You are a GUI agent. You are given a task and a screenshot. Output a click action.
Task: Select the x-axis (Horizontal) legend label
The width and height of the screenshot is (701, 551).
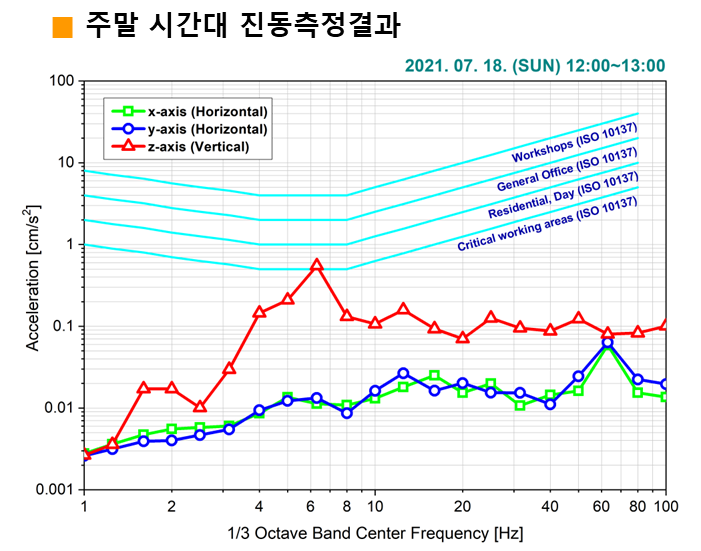(x=207, y=111)
